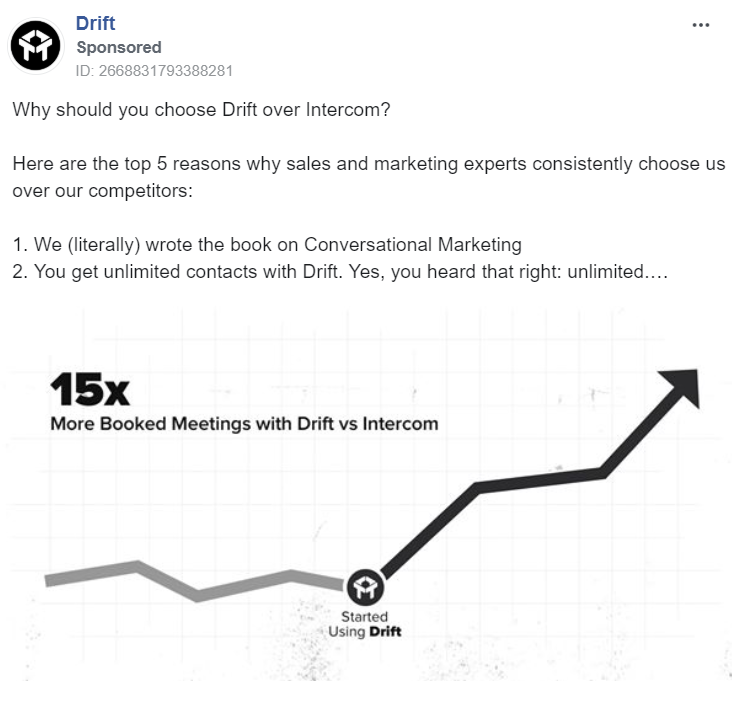Click the 'over our competitors:' line
The image size is (732, 705).
click(102, 191)
